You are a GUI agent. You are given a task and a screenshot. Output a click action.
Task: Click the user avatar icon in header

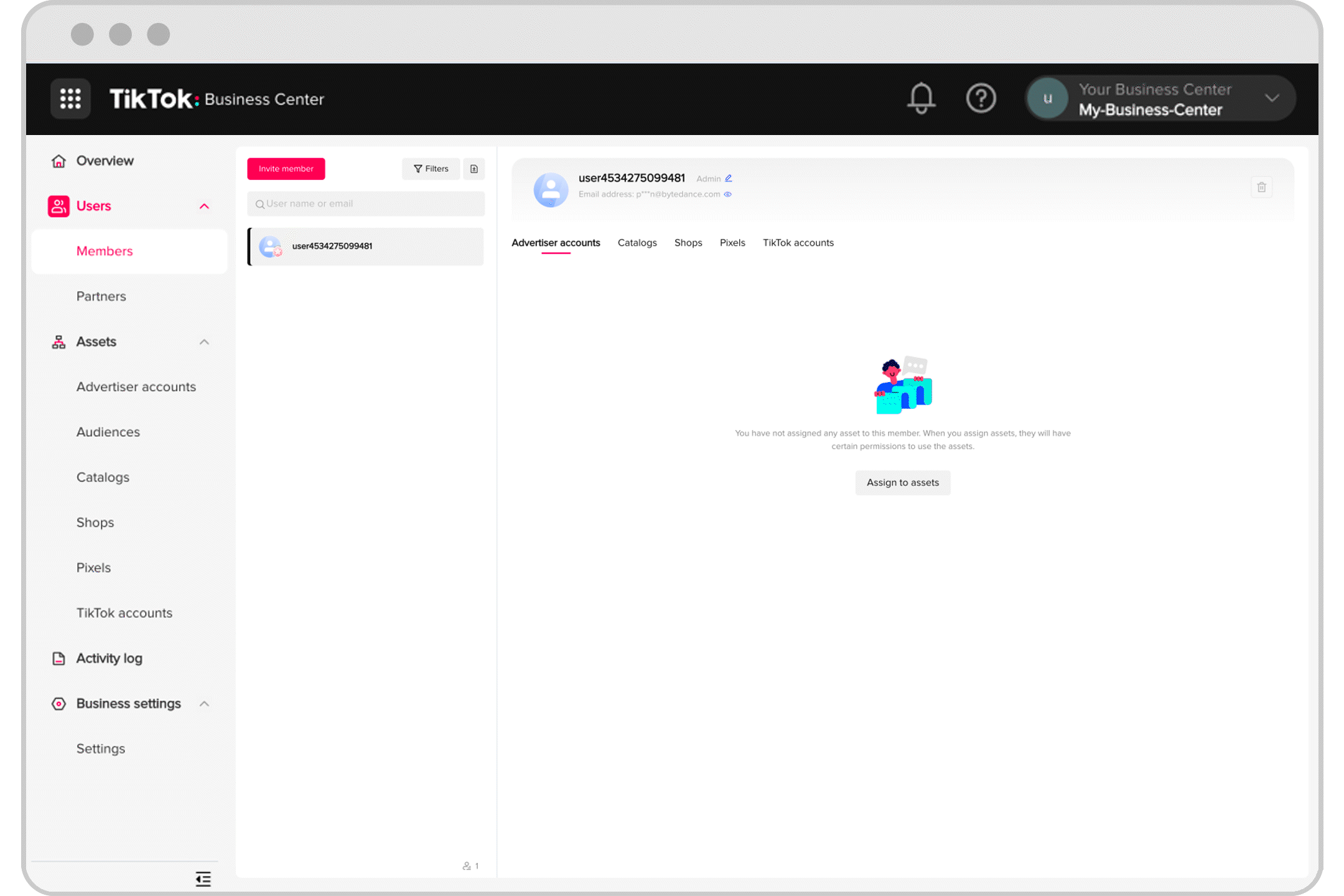click(1047, 98)
